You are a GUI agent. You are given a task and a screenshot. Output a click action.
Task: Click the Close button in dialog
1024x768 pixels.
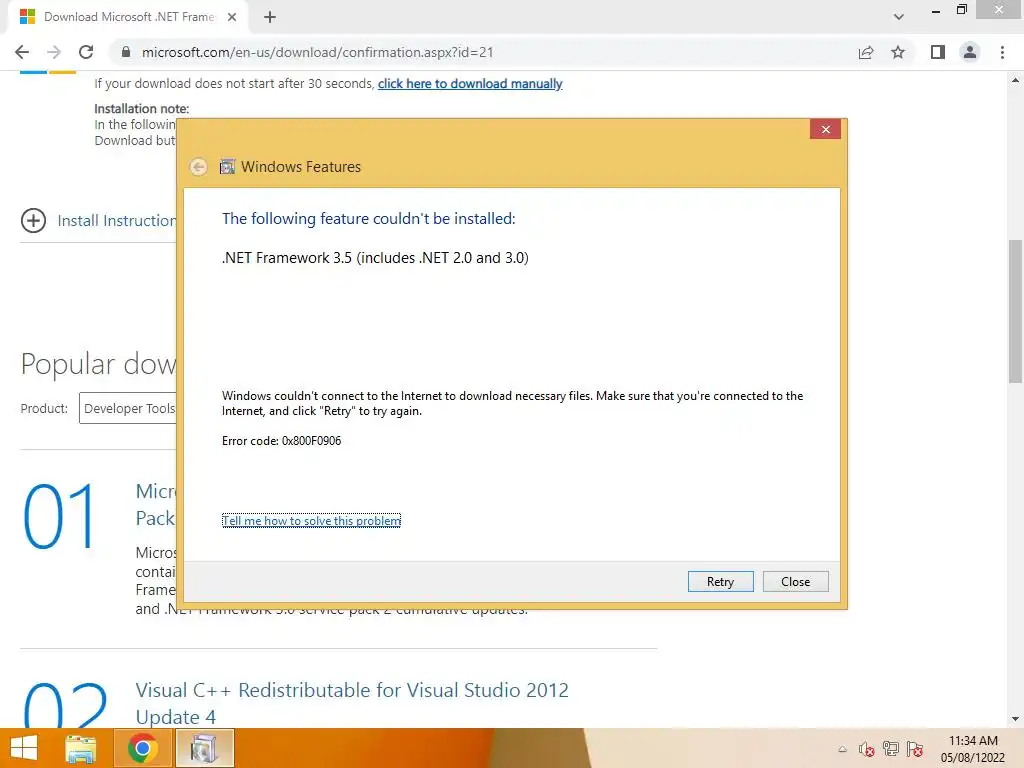point(795,581)
